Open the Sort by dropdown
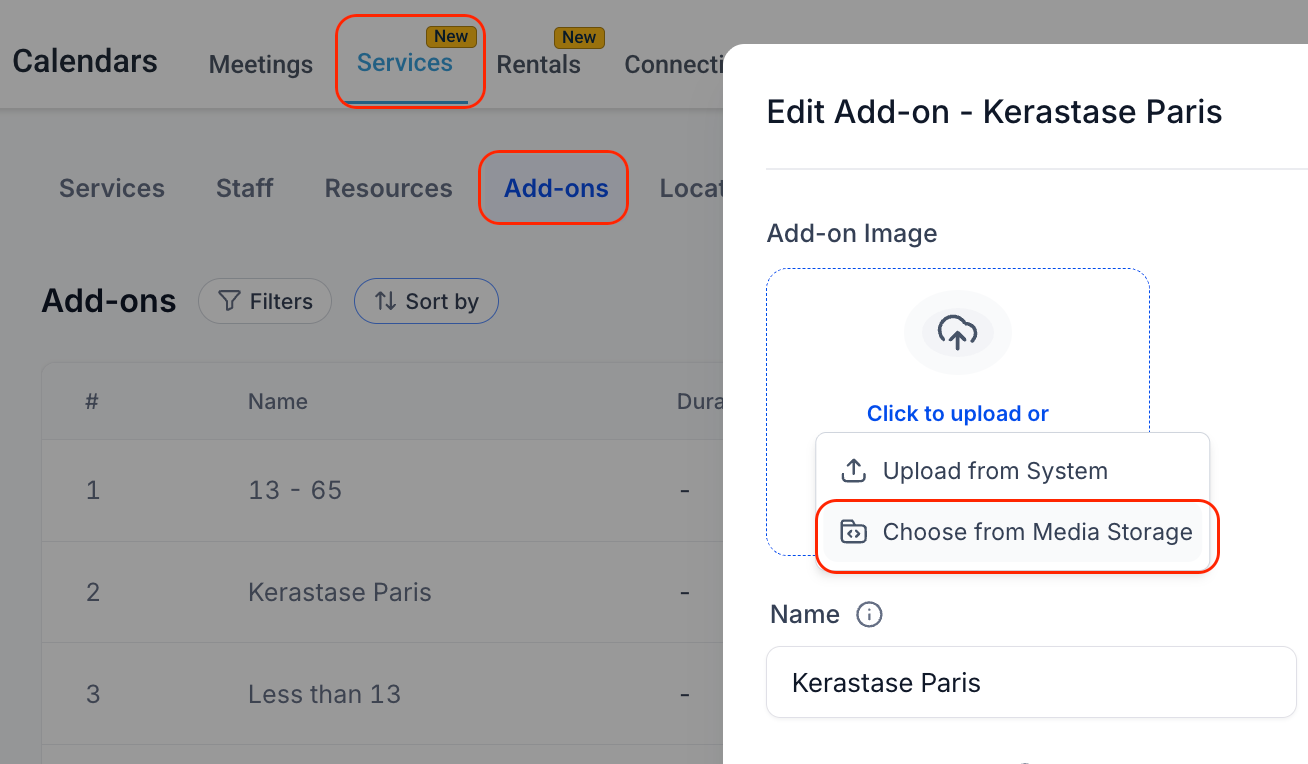Screen dimensions: 1308x764 tap(426, 301)
